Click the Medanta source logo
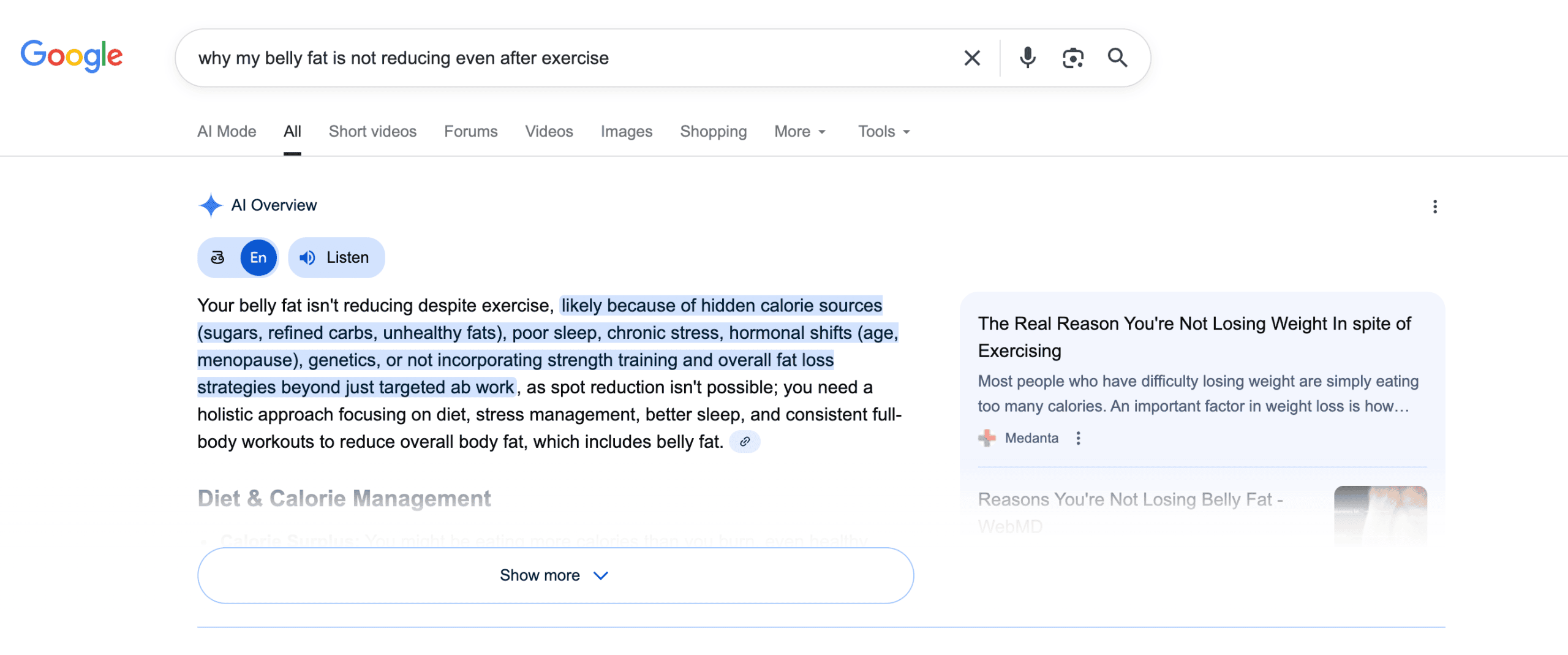 [x=987, y=437]
